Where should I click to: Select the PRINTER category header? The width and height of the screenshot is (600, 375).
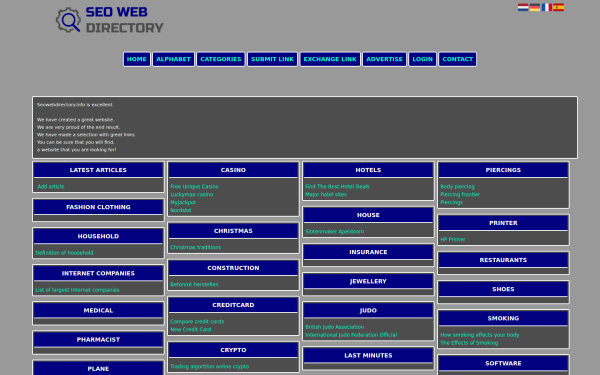tap(503, 223)
